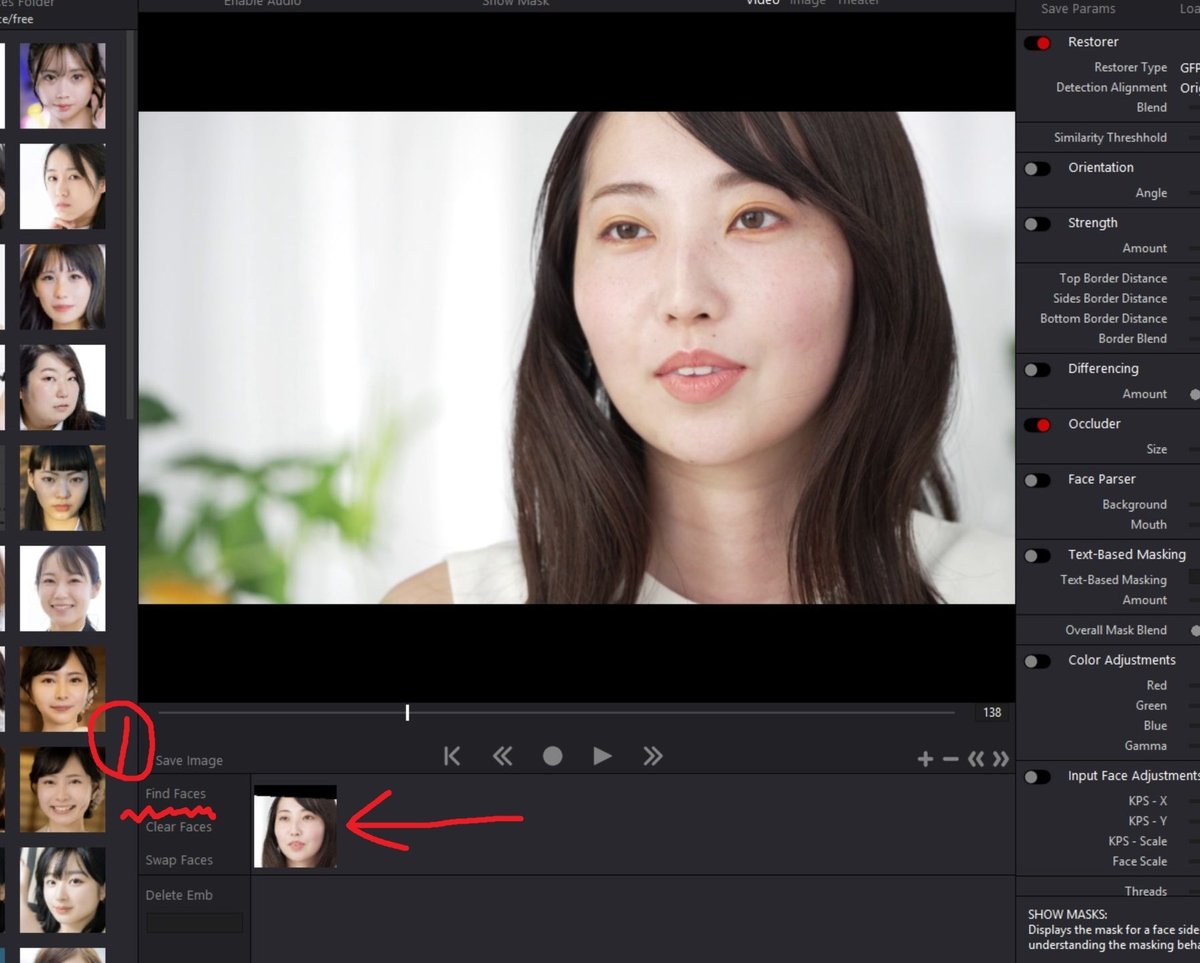Enable the Orientation toggle
Screen dimensions: 1200x963
pos(1037,168)
